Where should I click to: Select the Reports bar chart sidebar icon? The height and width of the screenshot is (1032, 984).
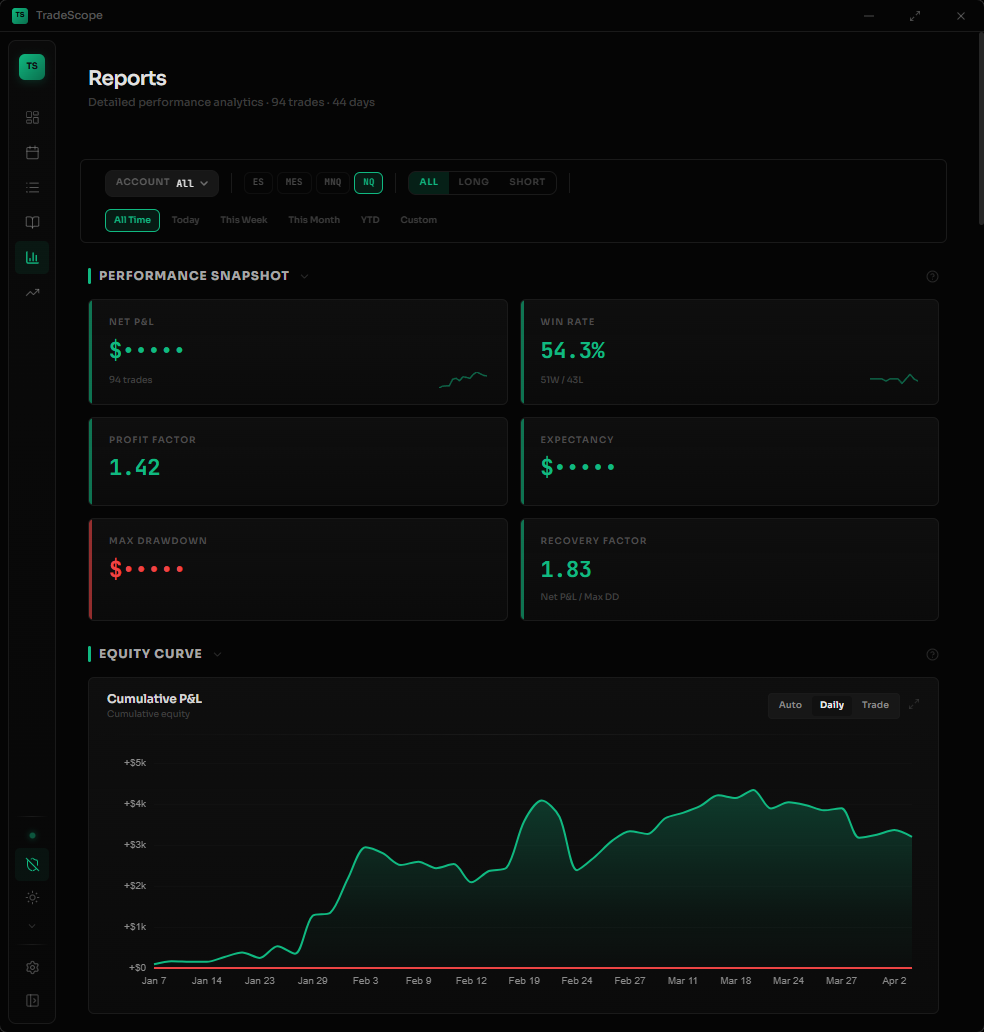click(32, 257)
